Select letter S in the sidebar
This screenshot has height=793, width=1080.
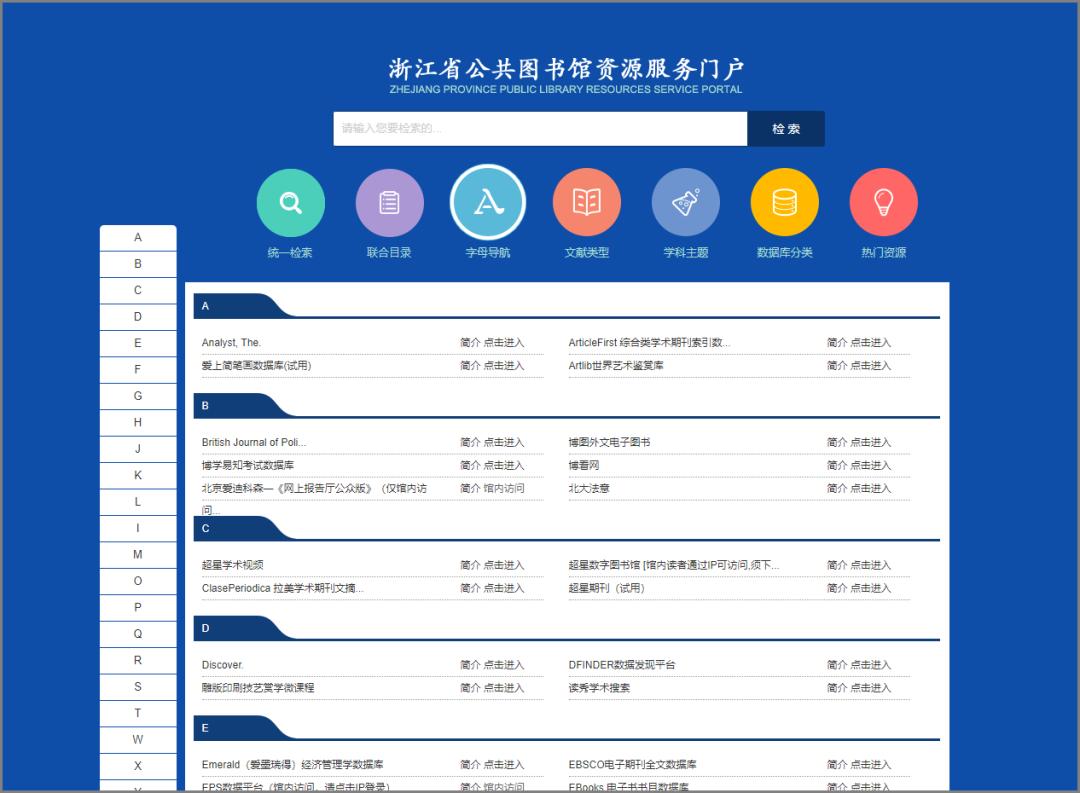pos(138,687)
